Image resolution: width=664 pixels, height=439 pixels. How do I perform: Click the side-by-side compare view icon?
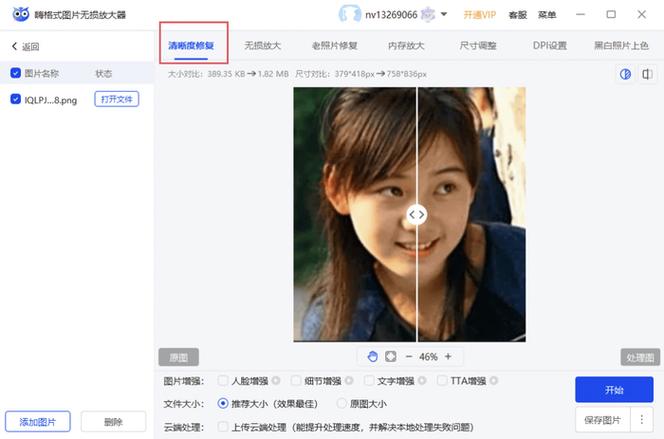647,74
